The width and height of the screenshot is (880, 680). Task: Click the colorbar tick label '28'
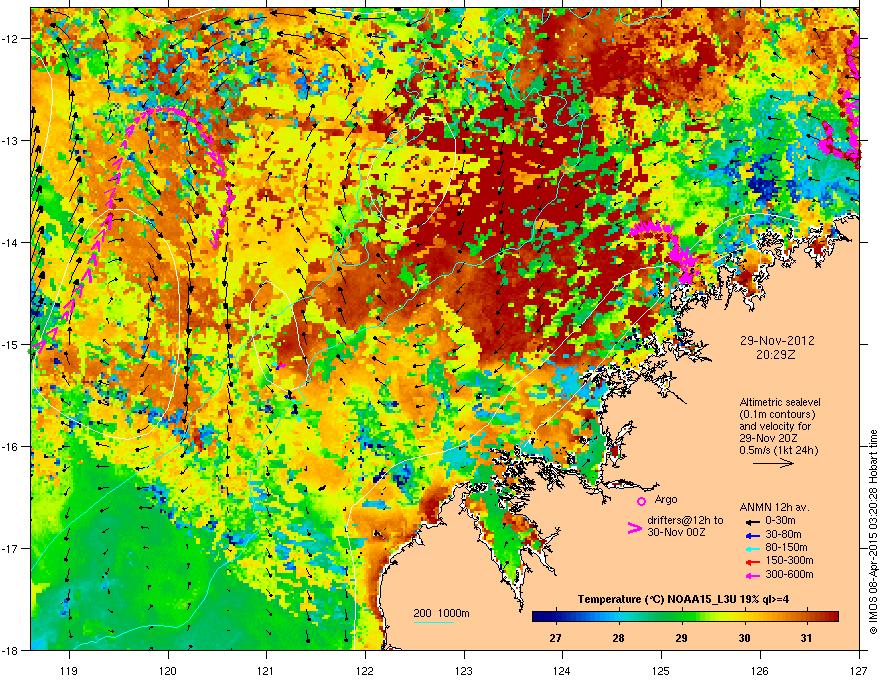tap(618, 638)
